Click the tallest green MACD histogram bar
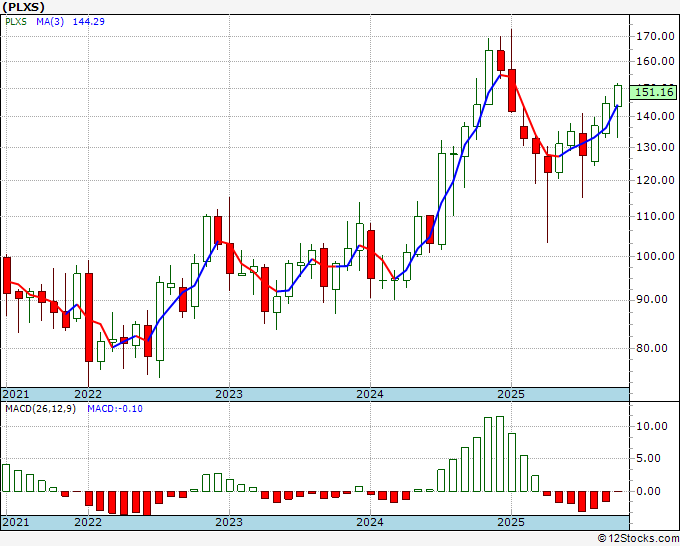680x546 pixels. click(x=500, y=454)
